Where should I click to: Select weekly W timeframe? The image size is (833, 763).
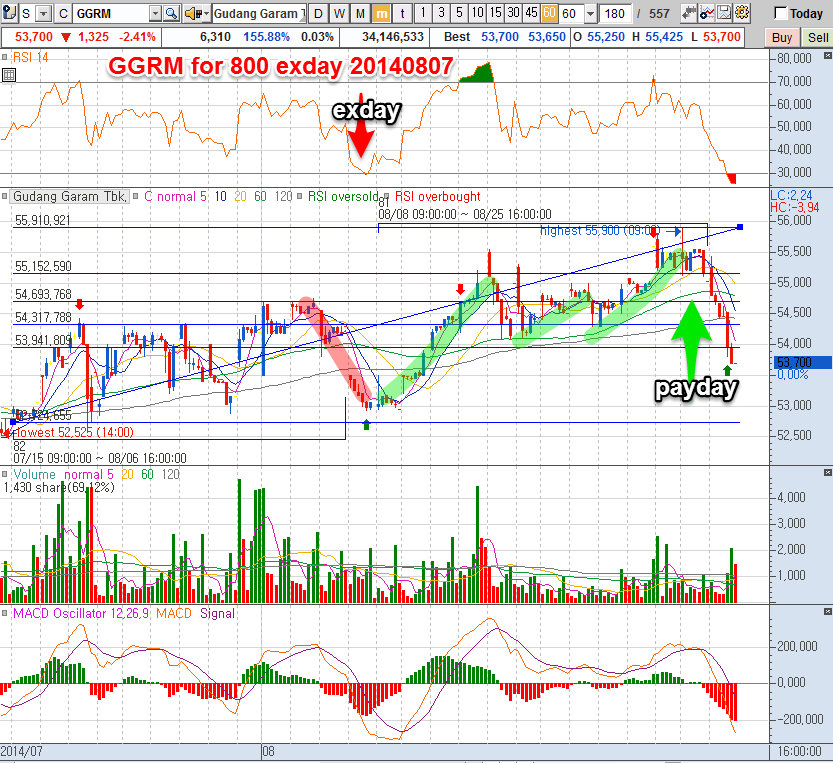click(x=339, y=13)
